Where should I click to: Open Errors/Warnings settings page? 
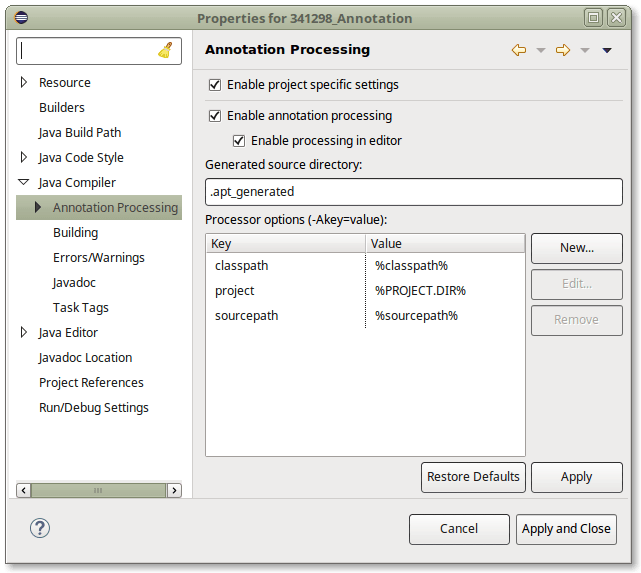[99, 257]
